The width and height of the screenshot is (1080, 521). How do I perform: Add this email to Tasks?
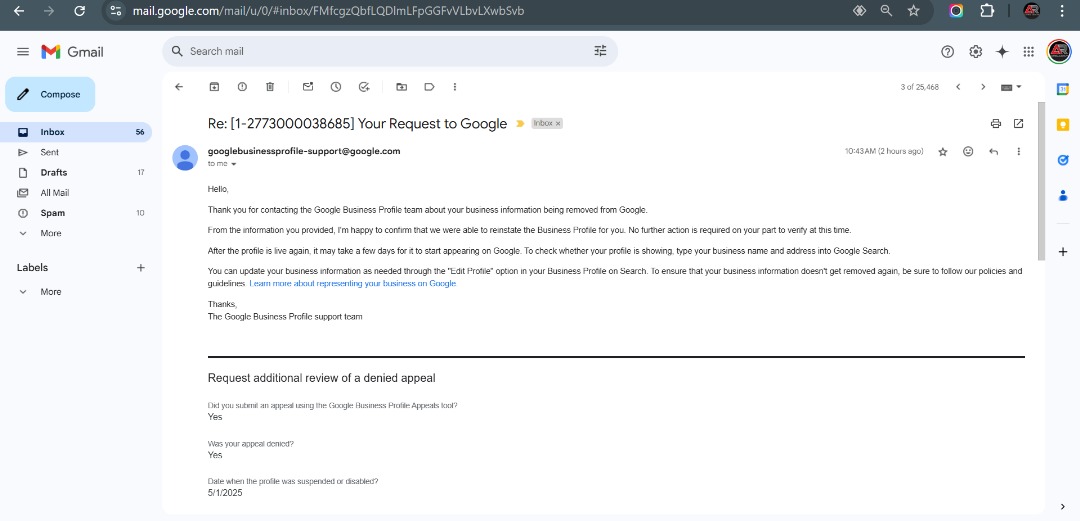point(364,87)
